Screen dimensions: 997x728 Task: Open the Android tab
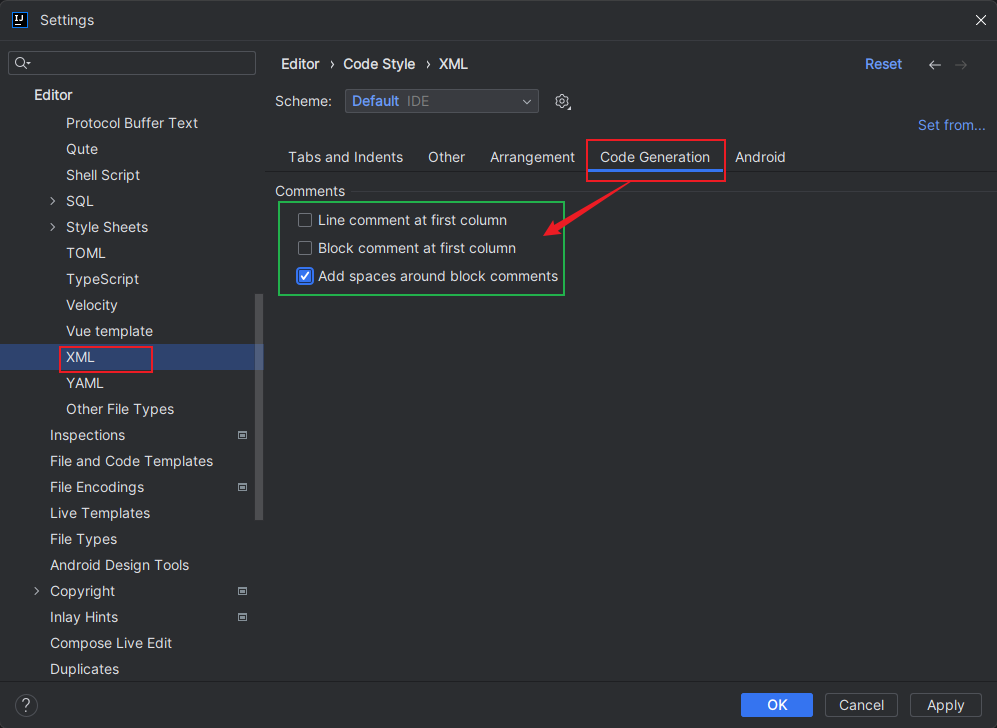760,157
